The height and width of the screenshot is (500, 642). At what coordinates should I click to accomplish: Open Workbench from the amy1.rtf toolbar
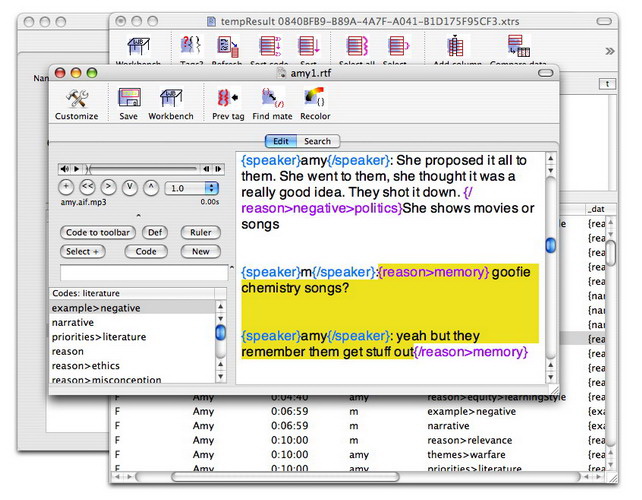[171, 99]
